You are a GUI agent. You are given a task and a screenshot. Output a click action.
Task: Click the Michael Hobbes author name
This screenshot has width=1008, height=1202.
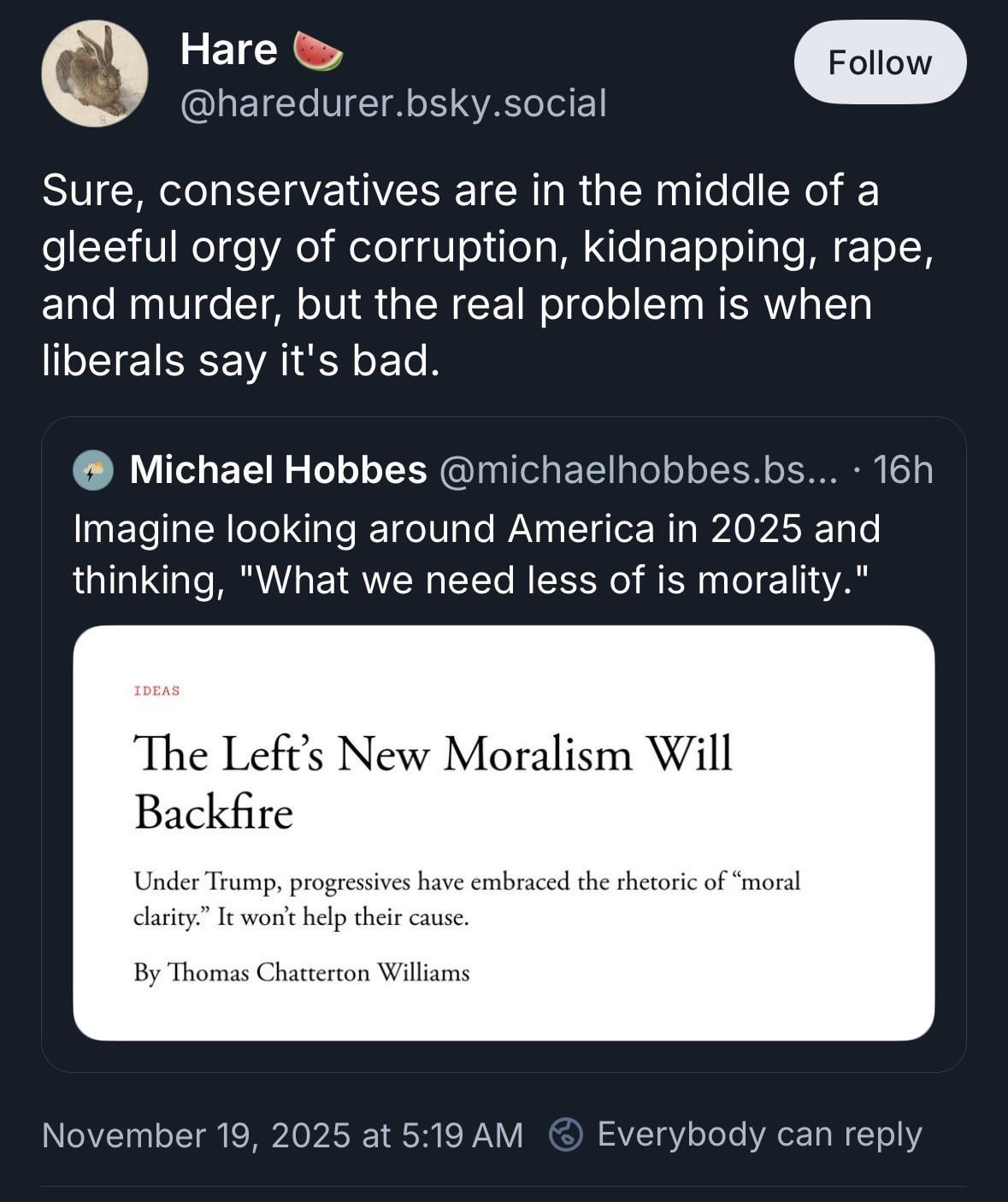coord(278,469)
